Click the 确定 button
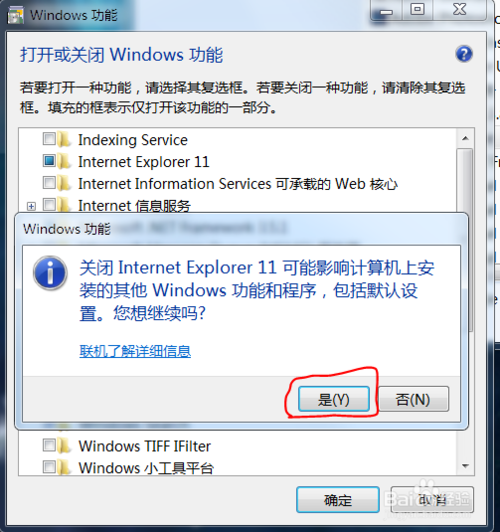Viewport: 500px width, 532px height. pos(338,500)
